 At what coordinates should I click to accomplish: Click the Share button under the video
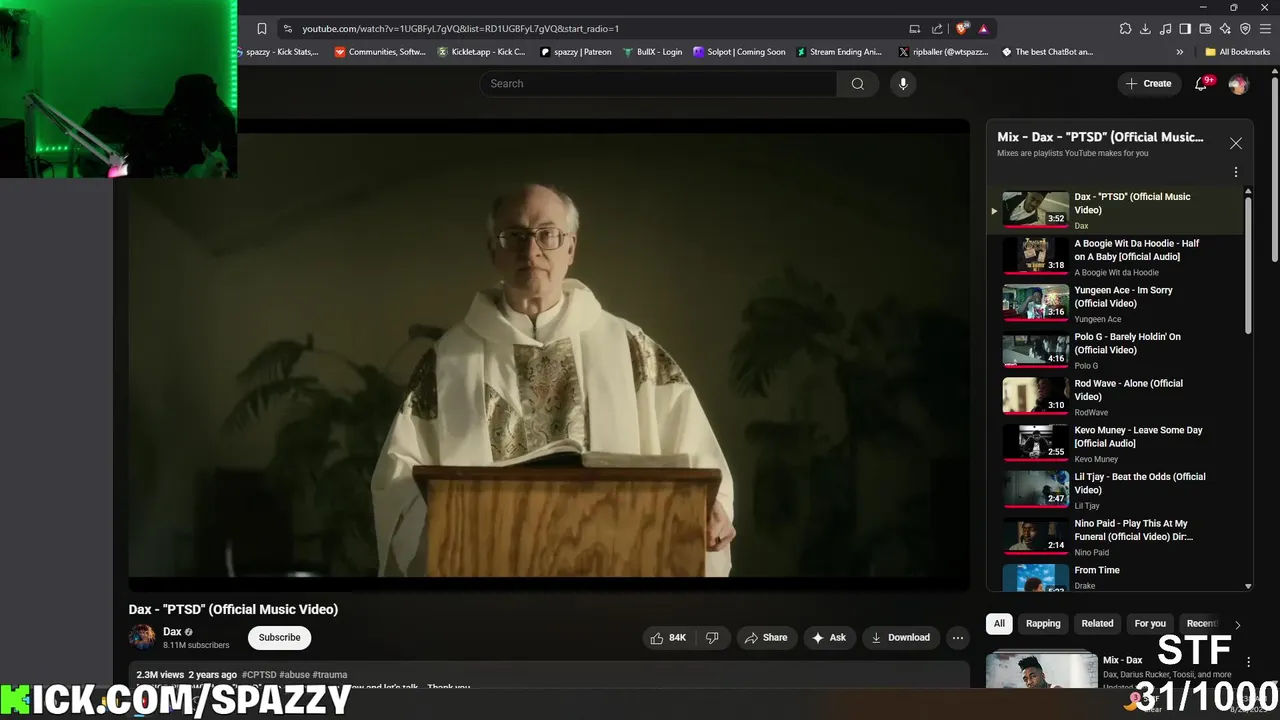(x=766, y=638)
